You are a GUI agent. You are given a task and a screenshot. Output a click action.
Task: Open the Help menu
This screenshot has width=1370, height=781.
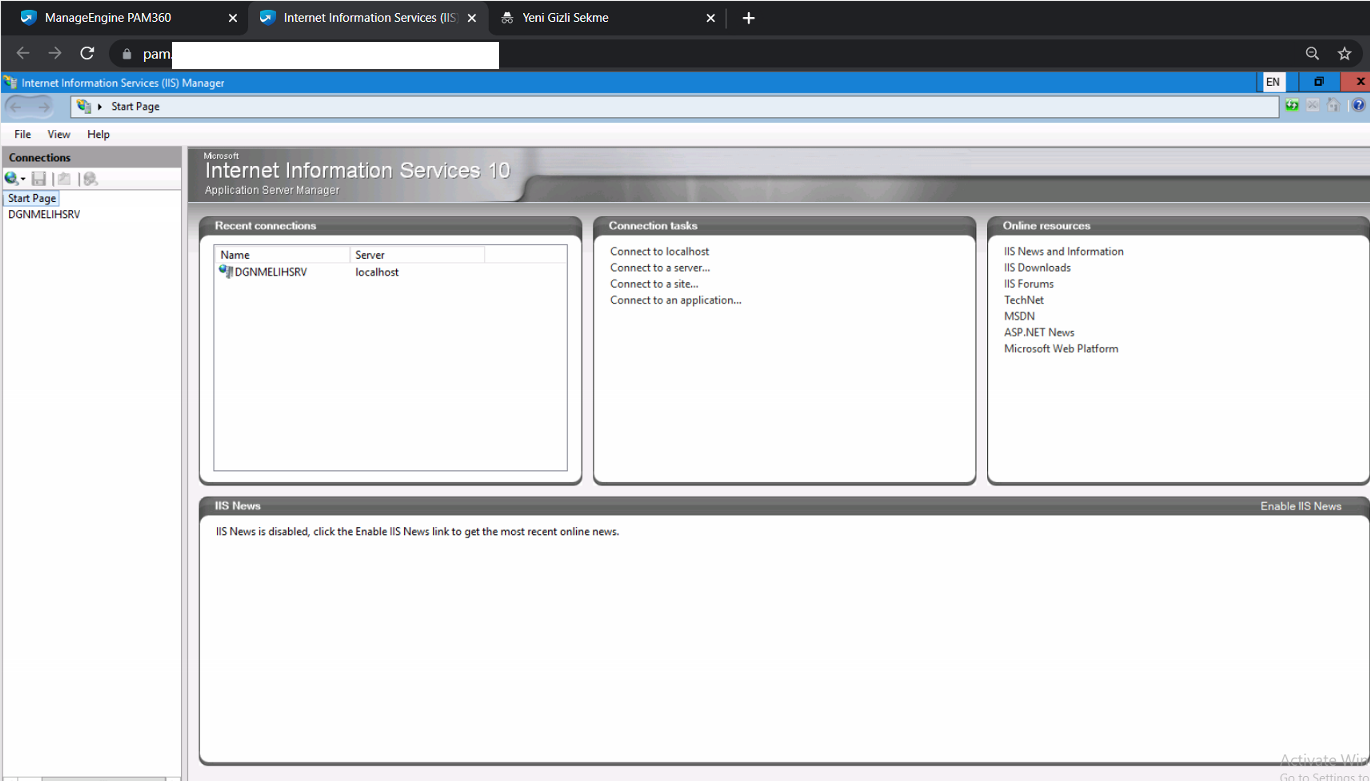tap(98, 134)
